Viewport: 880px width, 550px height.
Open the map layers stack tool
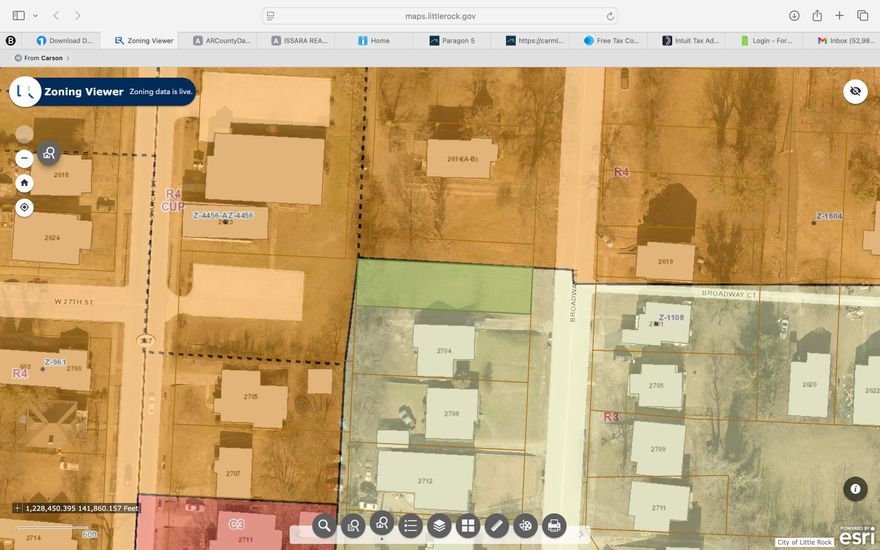click(x=439, y=525)
